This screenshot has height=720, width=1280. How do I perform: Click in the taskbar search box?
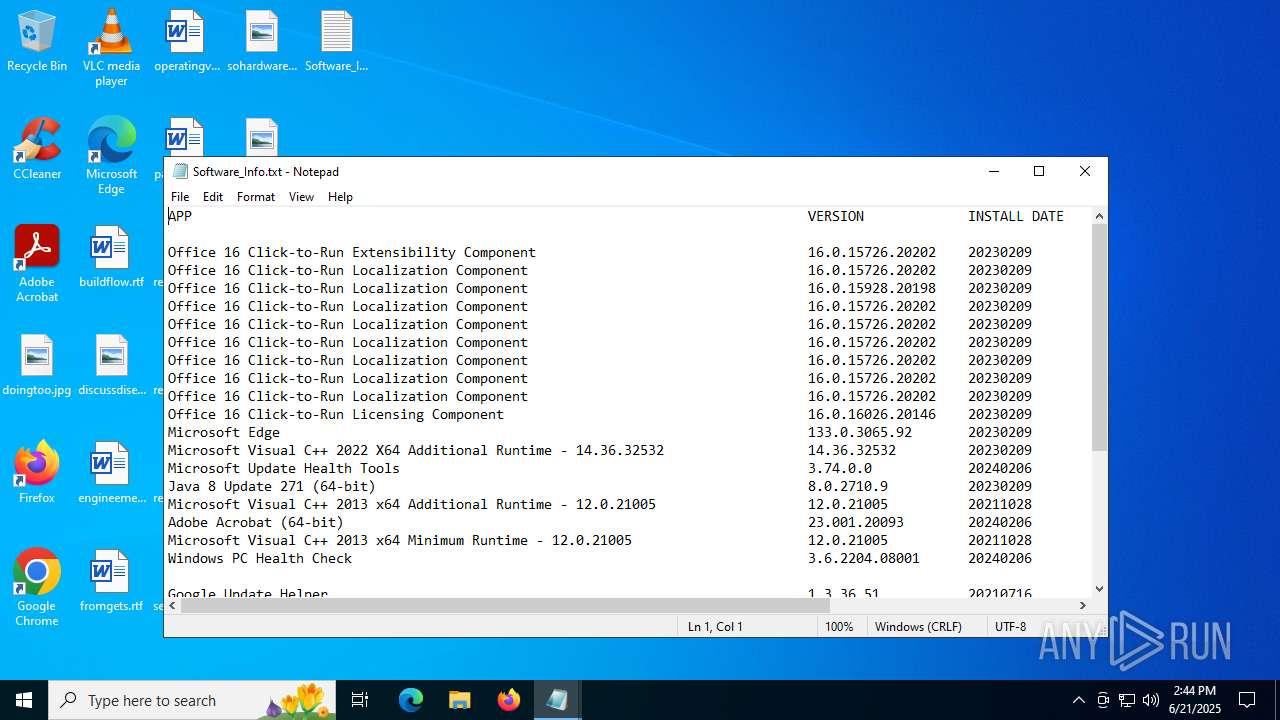[192, 700]
